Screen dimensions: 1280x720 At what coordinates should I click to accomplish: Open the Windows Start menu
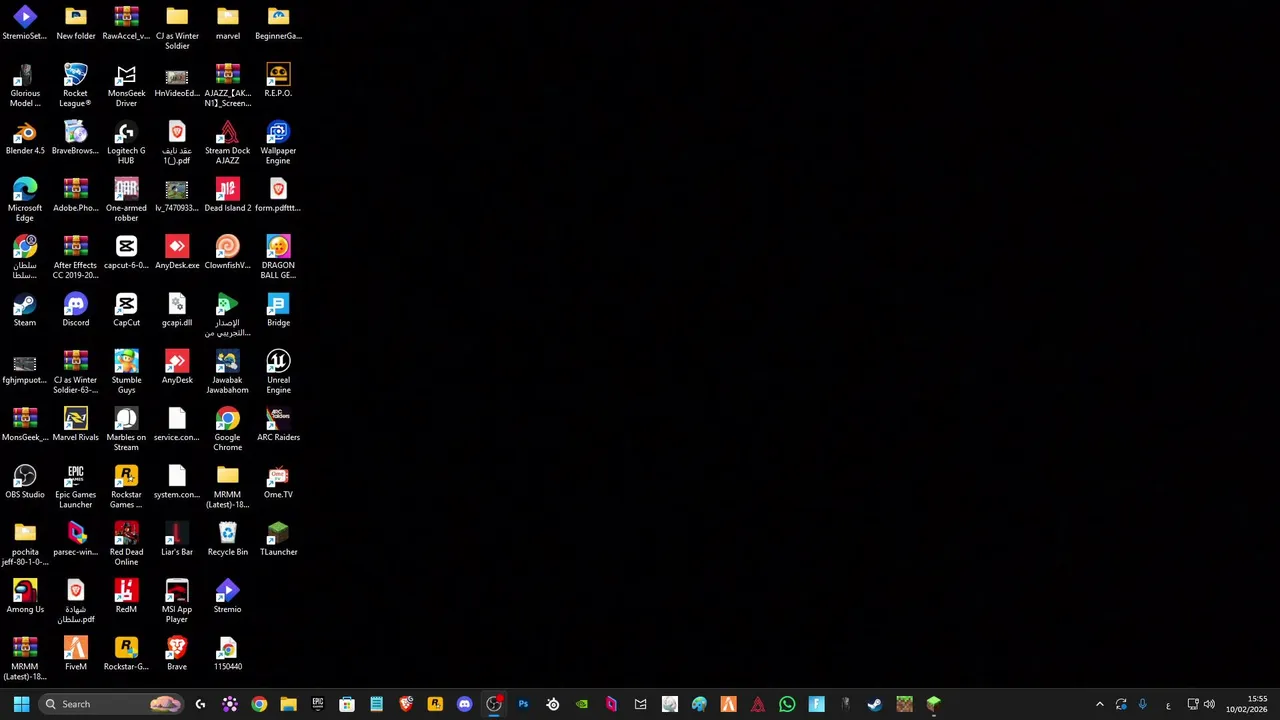tap(21, 704)
